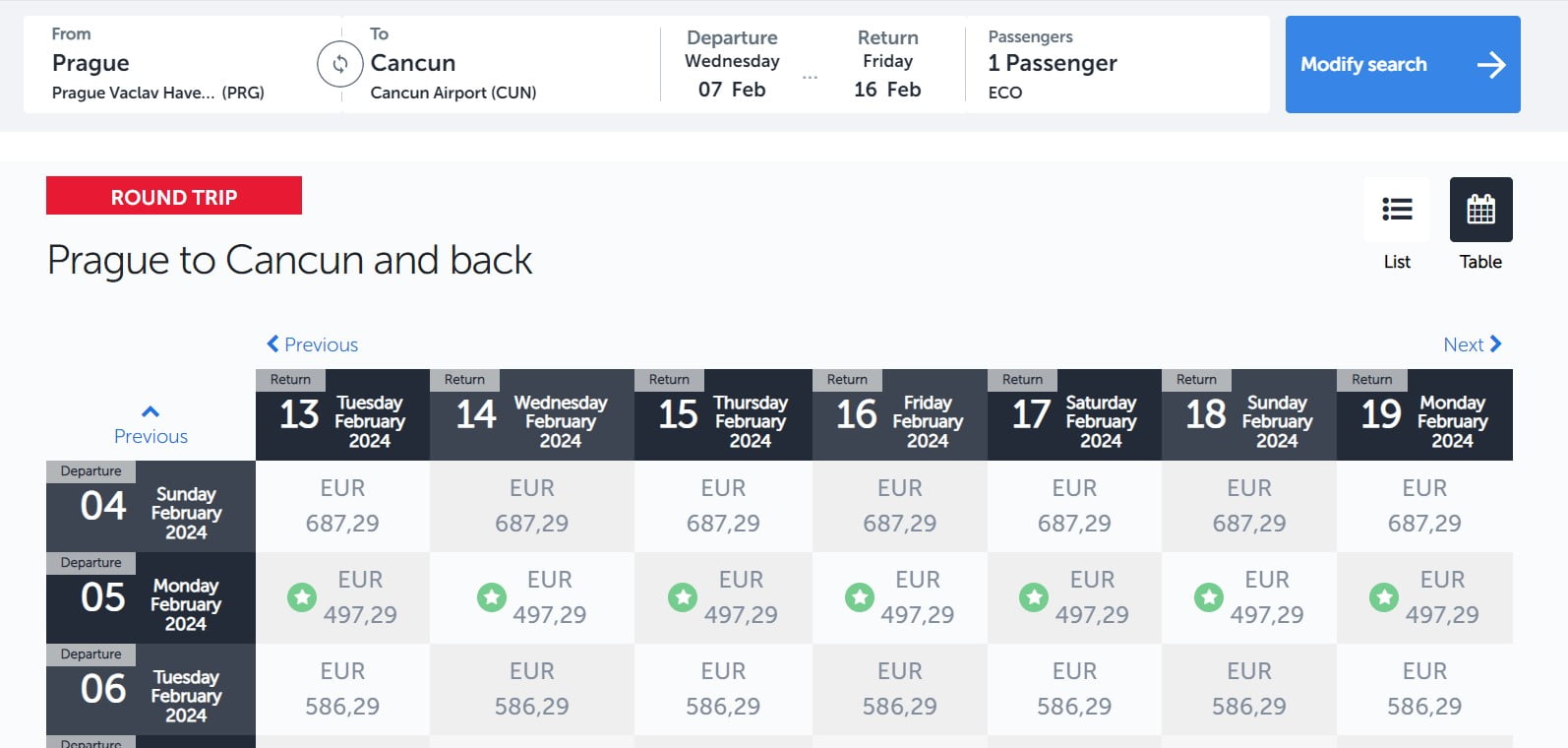Click green star in 16 February column
The width and height of the screenshot is (1568, 748).
[x=860, y=596]
